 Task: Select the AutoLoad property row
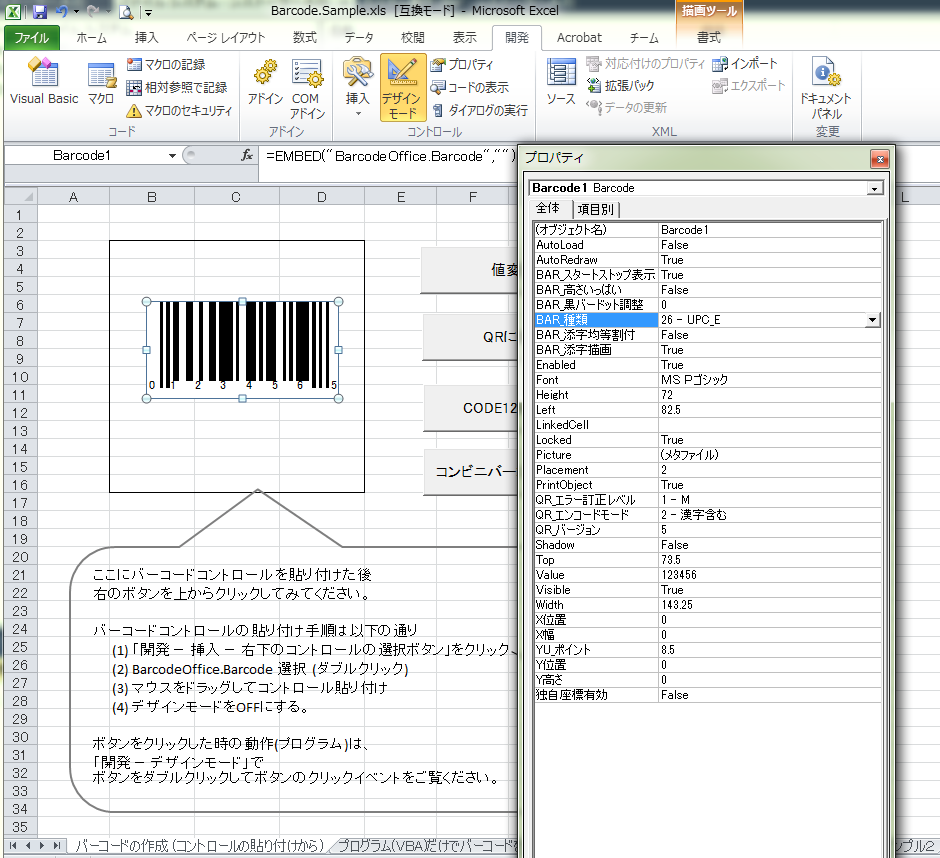coord(707,245)
